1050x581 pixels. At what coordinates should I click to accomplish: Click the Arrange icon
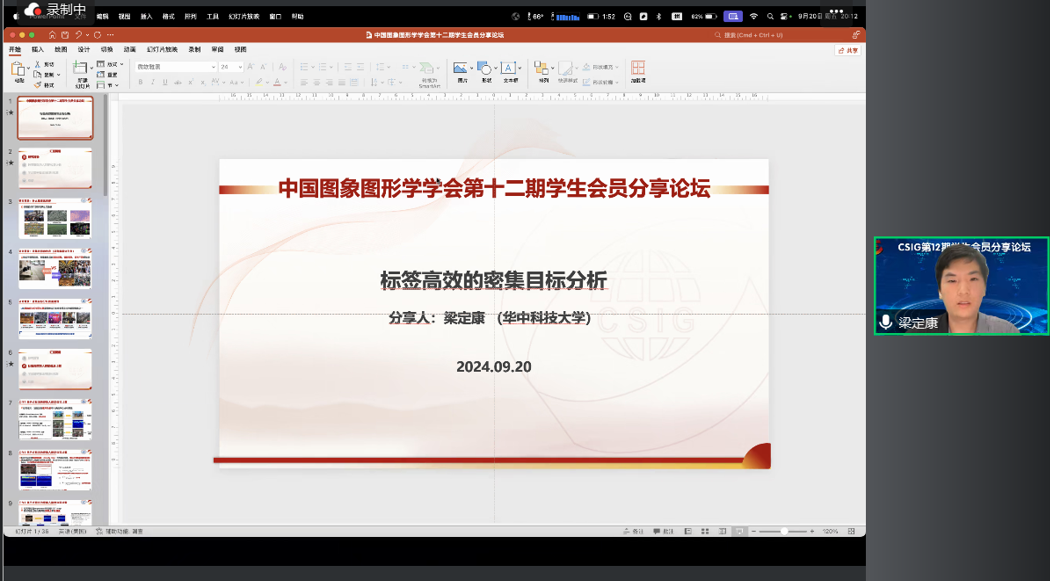(x=541, y=68)
